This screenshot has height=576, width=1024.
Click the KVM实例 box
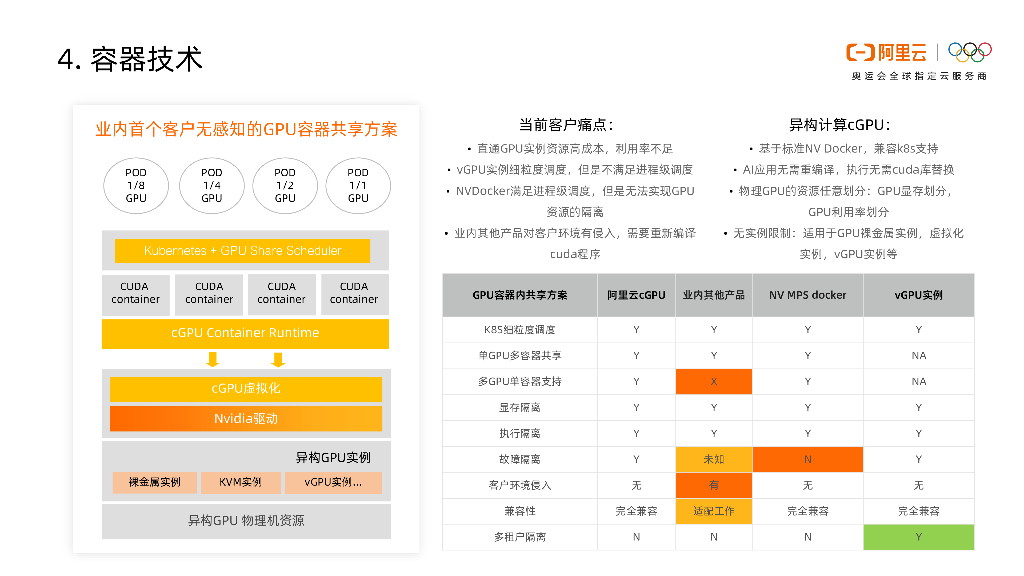click(240, 483)
